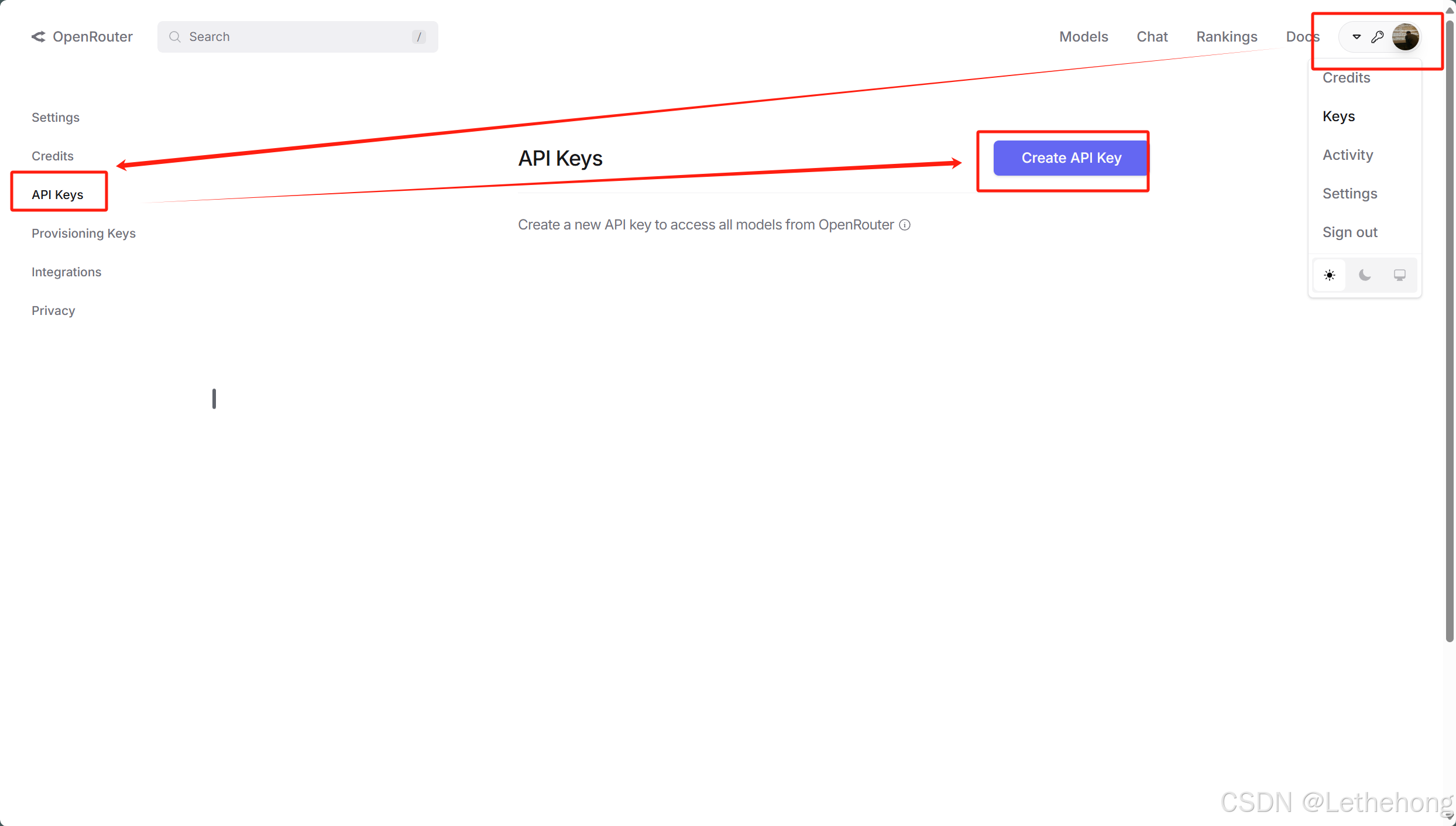Select Settings in the left sidebar
1456x826 pixels.
[x=56, y=118]
